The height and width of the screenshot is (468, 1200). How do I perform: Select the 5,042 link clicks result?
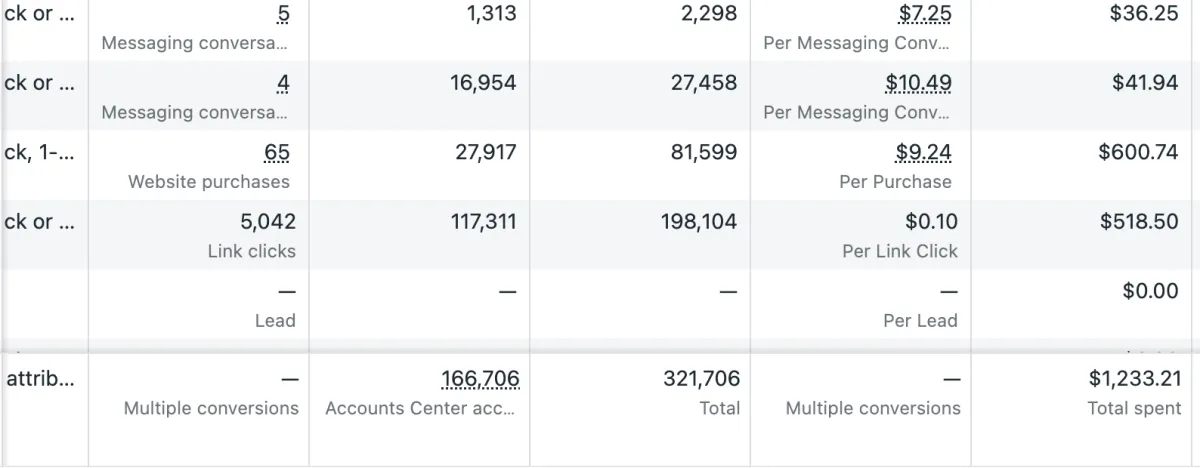261,221
